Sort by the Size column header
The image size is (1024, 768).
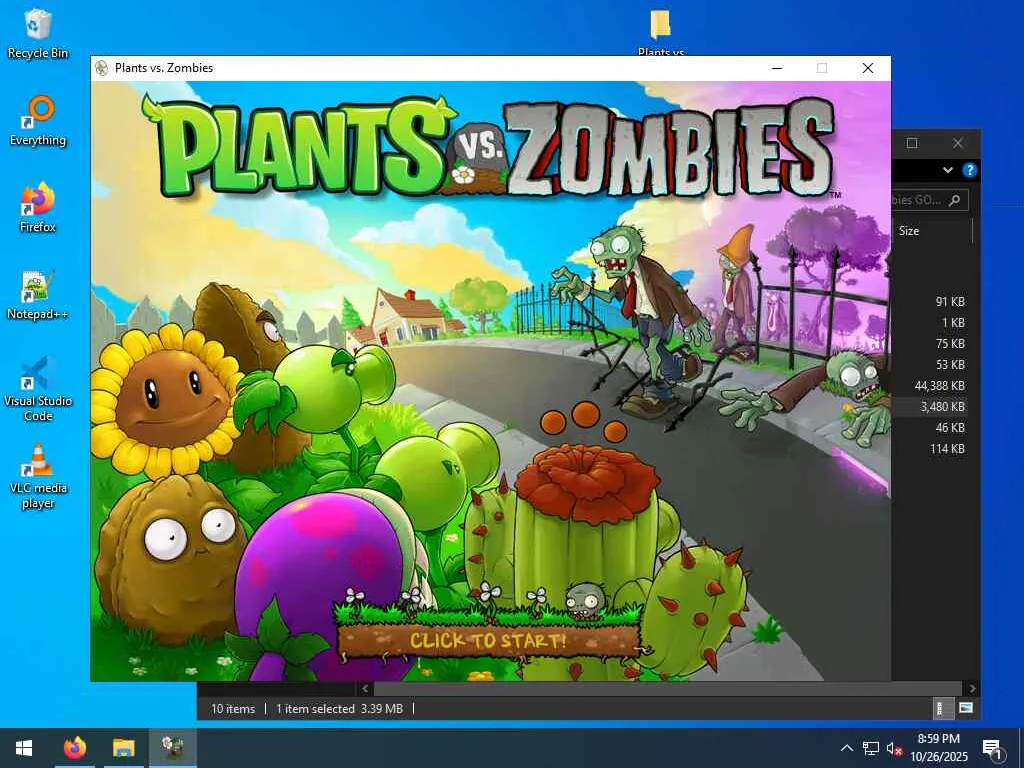pyautogui.click(x=933, y=231)
